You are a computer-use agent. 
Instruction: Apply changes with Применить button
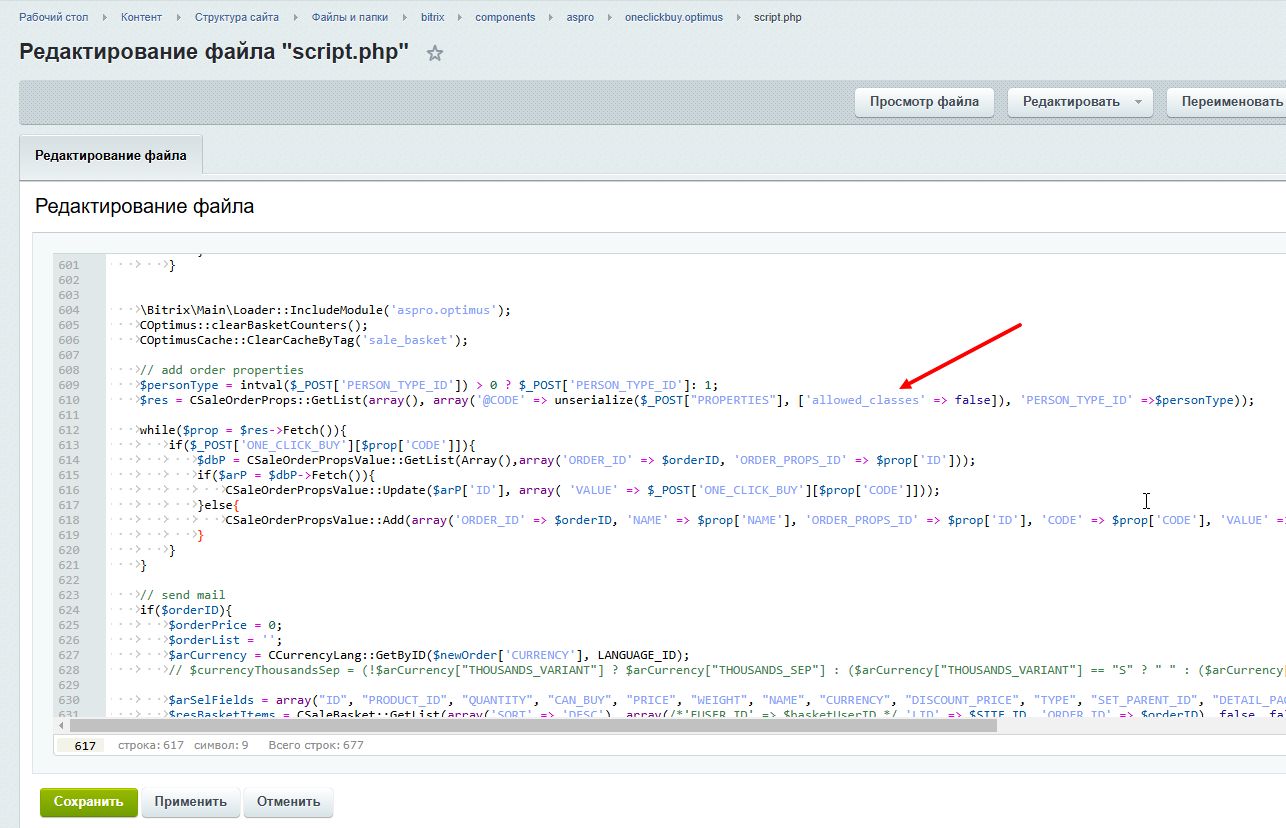tap(191, 802)
